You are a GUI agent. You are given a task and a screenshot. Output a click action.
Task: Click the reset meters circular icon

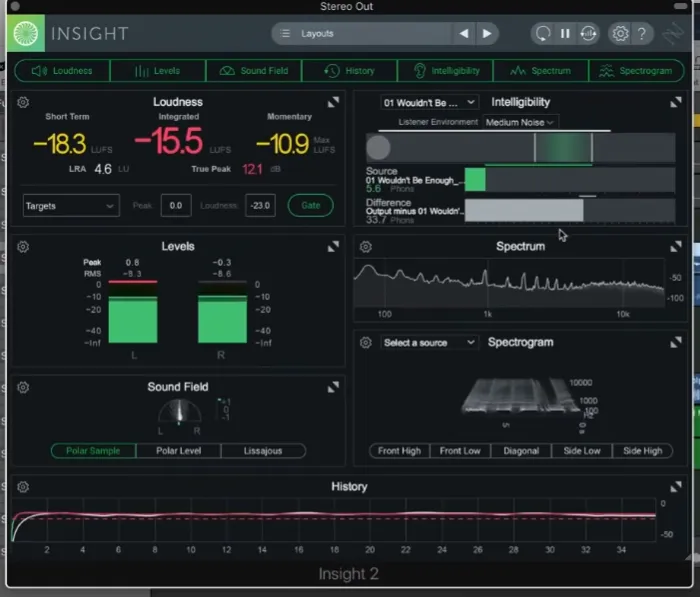[x=543, y=33]
